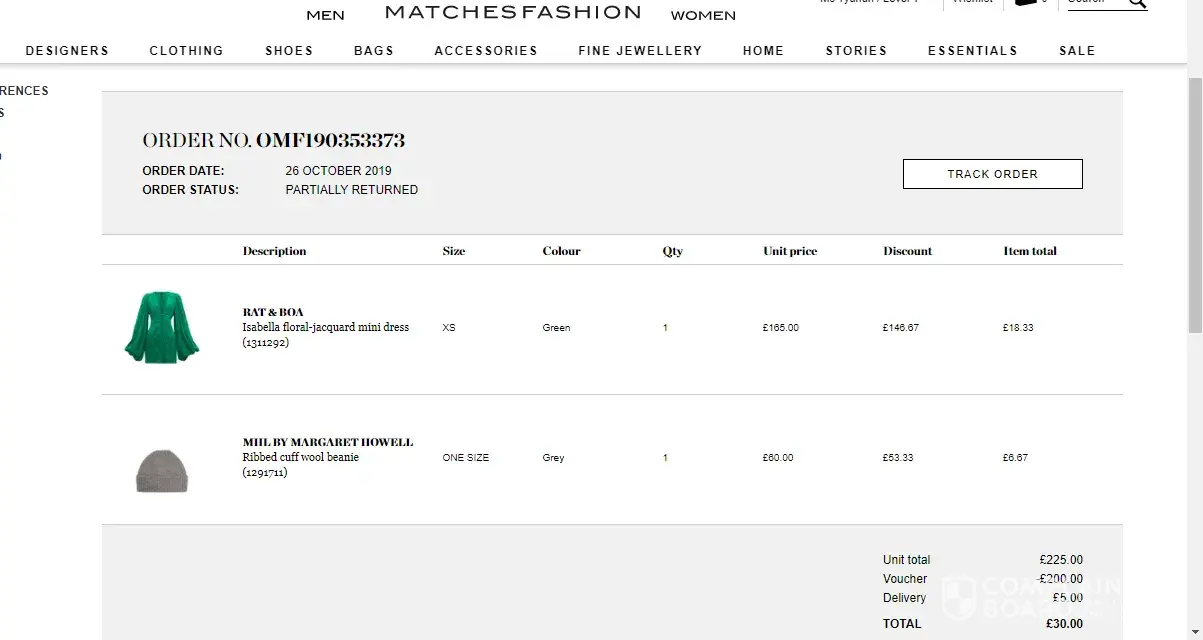Viewport: 1203px width, 640px height.
Task: Switch to the Women store tab
Action: pos(703,15)
